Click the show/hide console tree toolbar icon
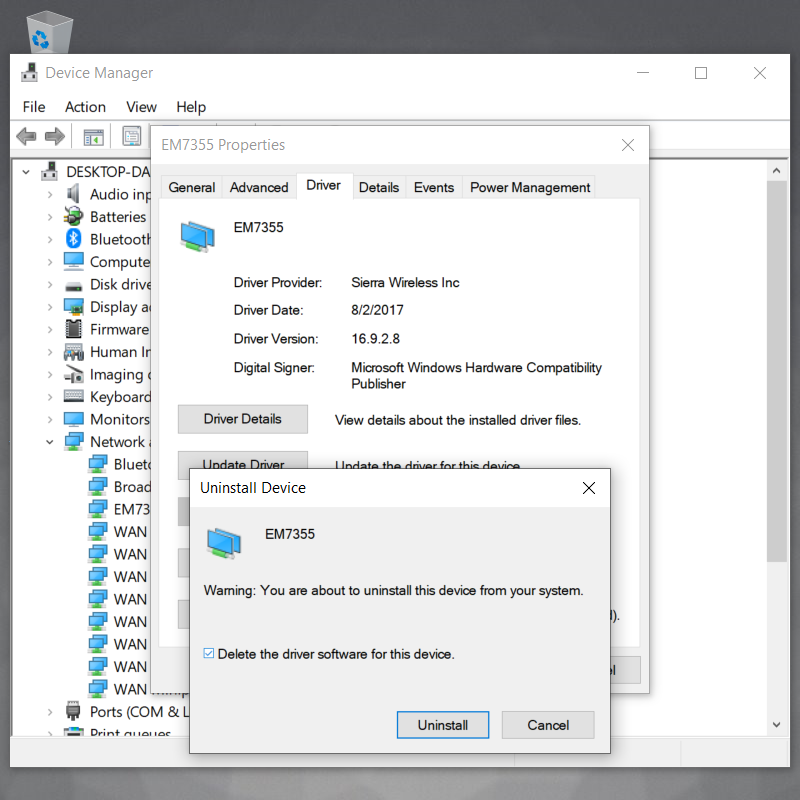This screenshot has width=800, height=800. 94,136
